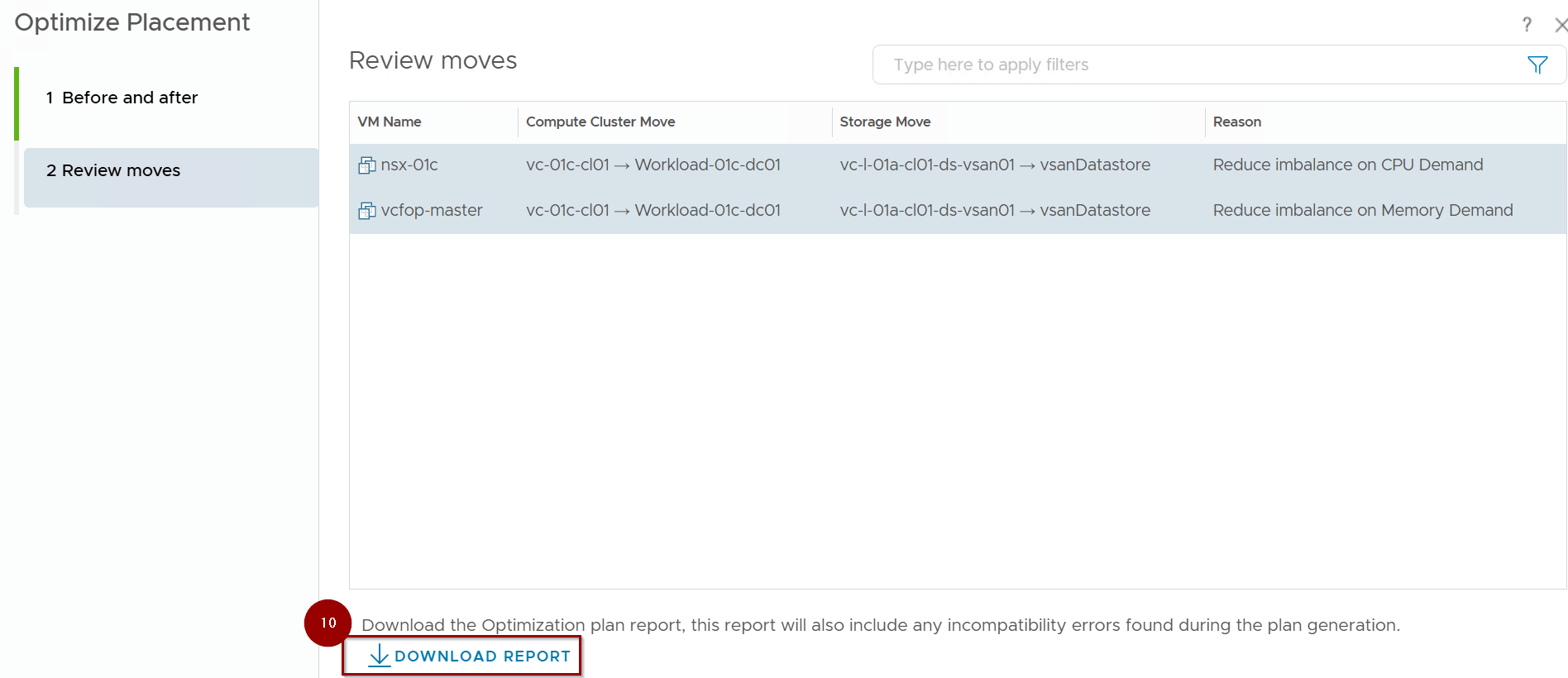Viewport: 1568px width, 678px height.
Task: Click the Reason column header
Action: point(1236,122)
